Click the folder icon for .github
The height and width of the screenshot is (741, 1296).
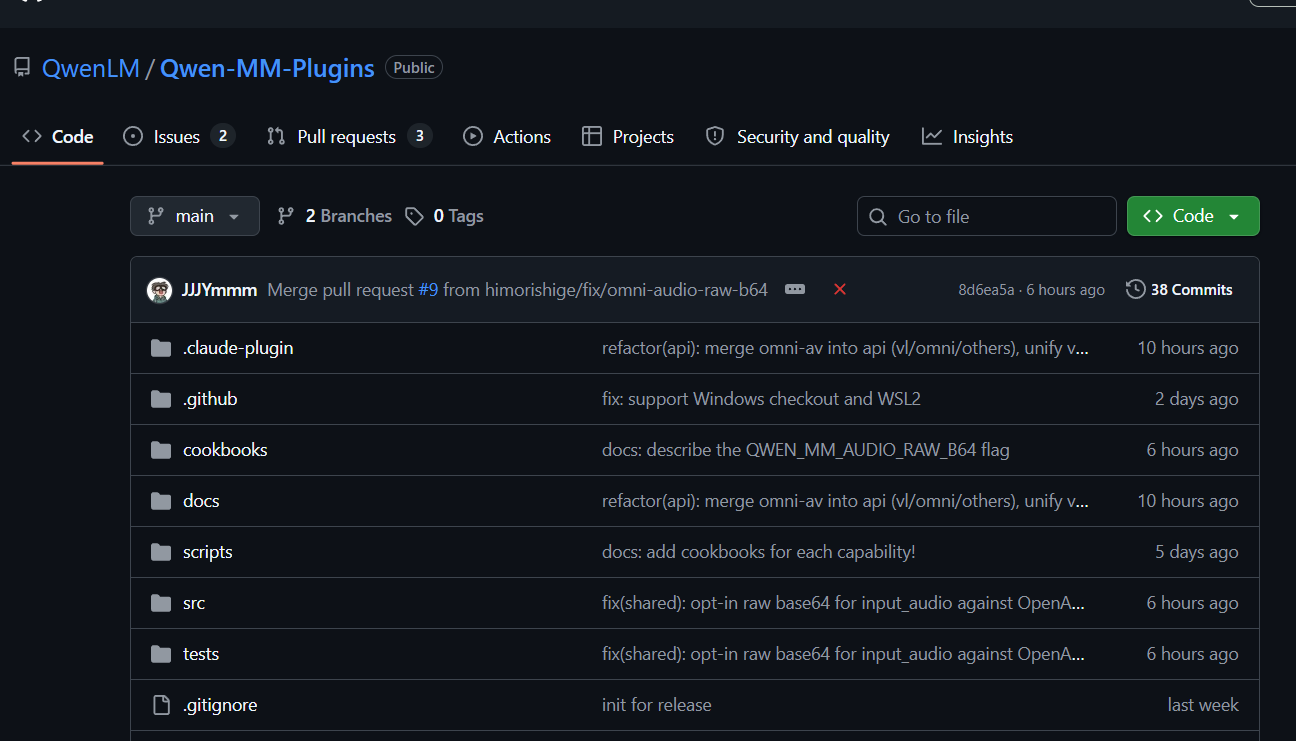pyautogui.click(x=161, y=399)
